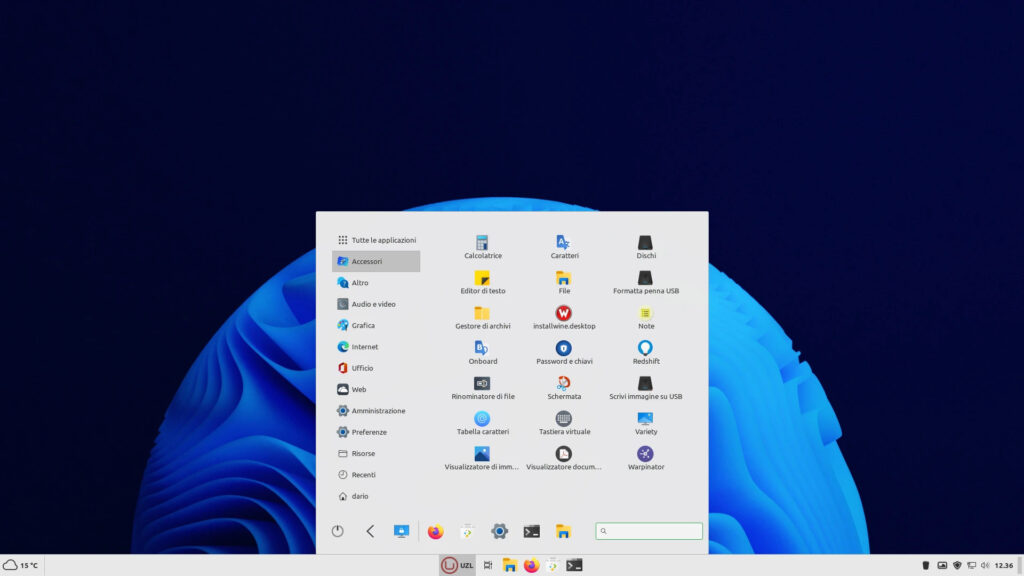Click show desktop strip at taskbar edge
The width and height of the screenshot is (1024, 576).
[x=1020, y=565]
